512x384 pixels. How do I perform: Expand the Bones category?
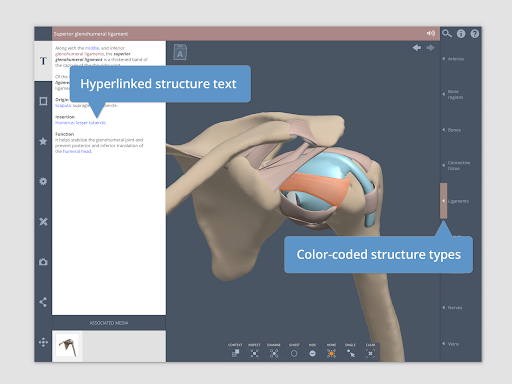coord(454,130)
